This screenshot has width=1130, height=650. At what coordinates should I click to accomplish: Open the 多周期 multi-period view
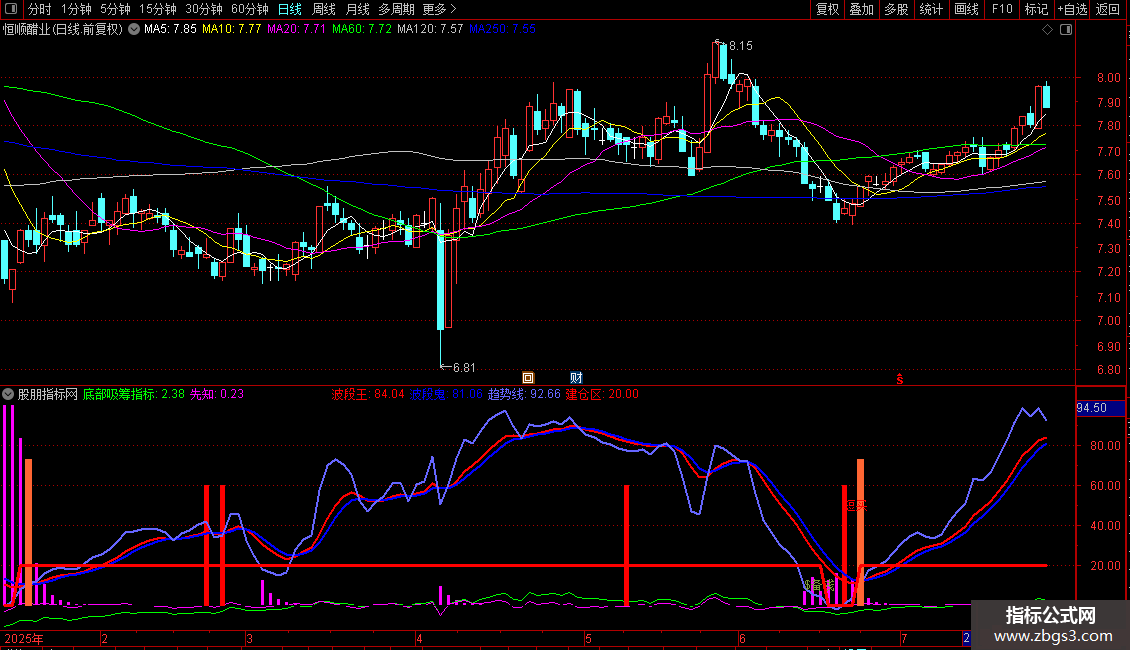[x=396, y=9]
